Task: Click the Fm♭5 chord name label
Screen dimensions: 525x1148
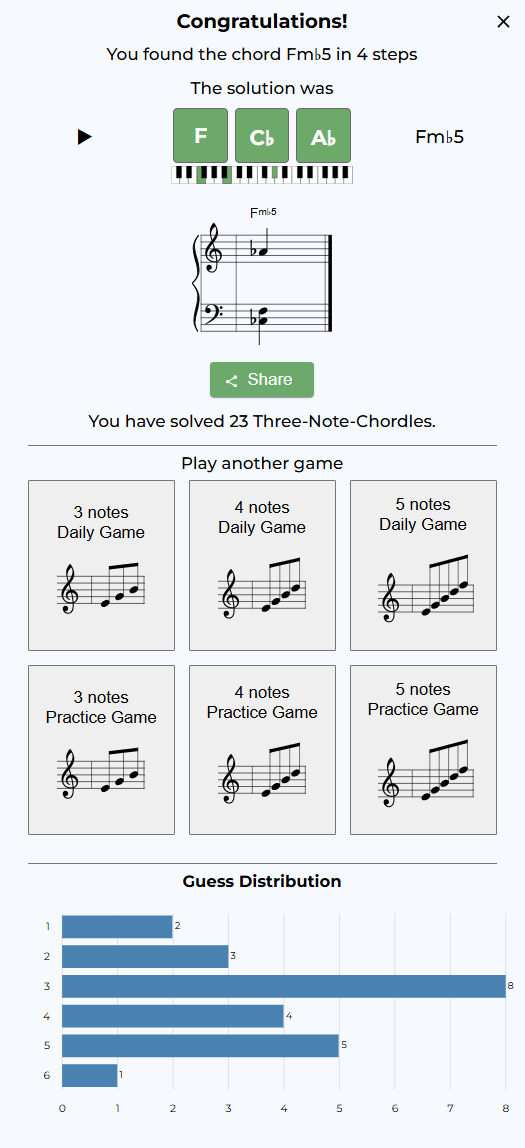Action: tap(439, 137)
